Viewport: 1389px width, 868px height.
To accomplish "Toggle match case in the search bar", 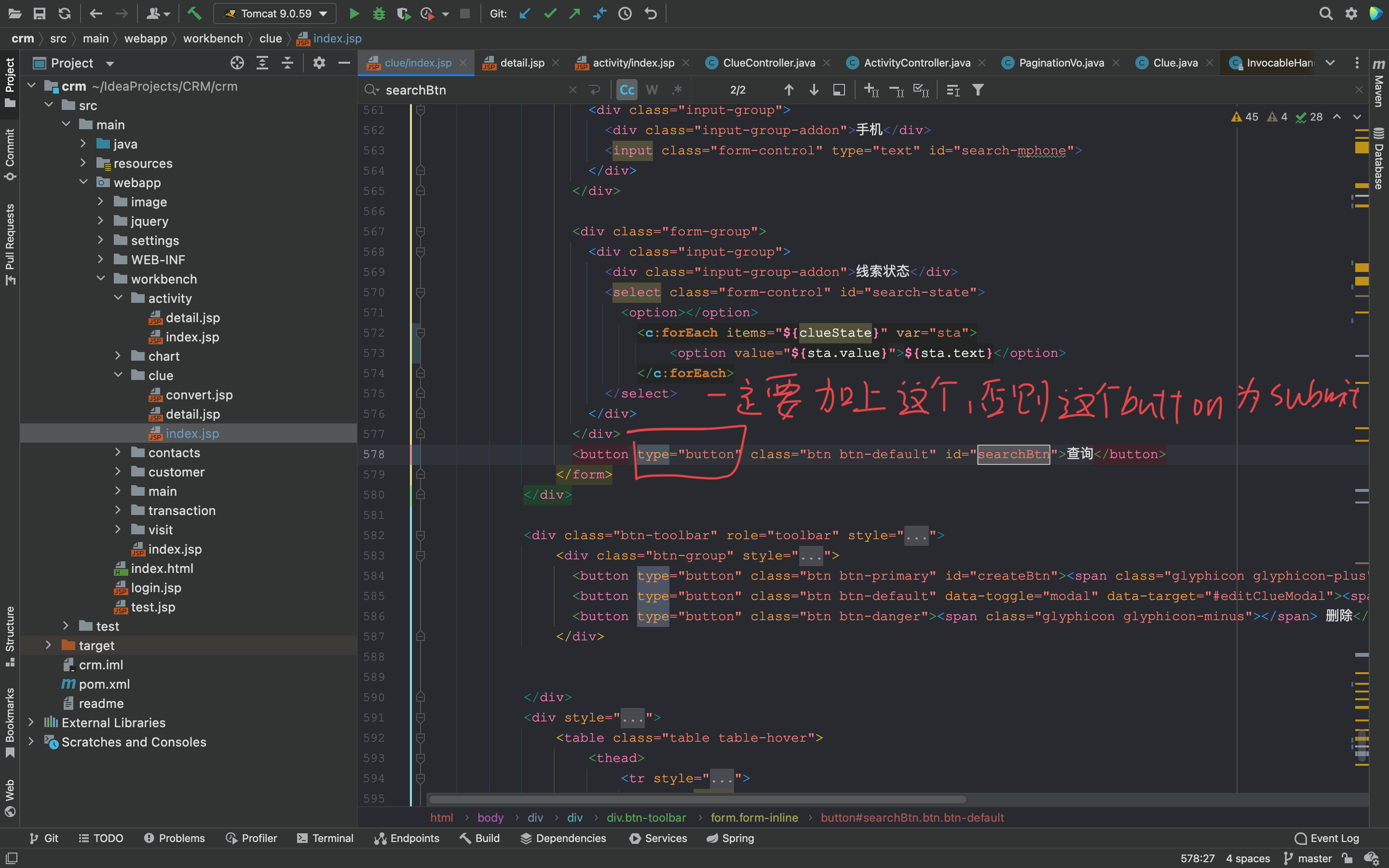I will click(626, 90).
